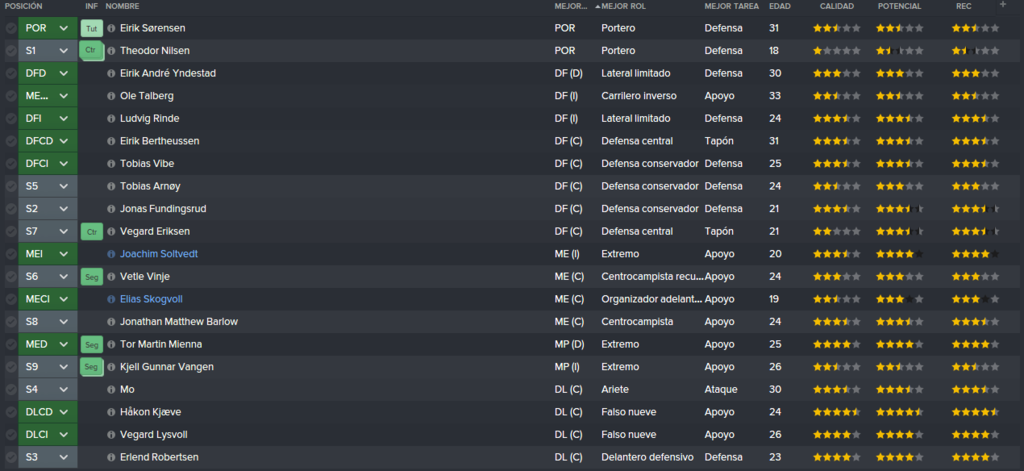Click Håkon Kjæve's Calidad star rating
The width and height of the screenshot is (1024, 471).
click(837, 412)
